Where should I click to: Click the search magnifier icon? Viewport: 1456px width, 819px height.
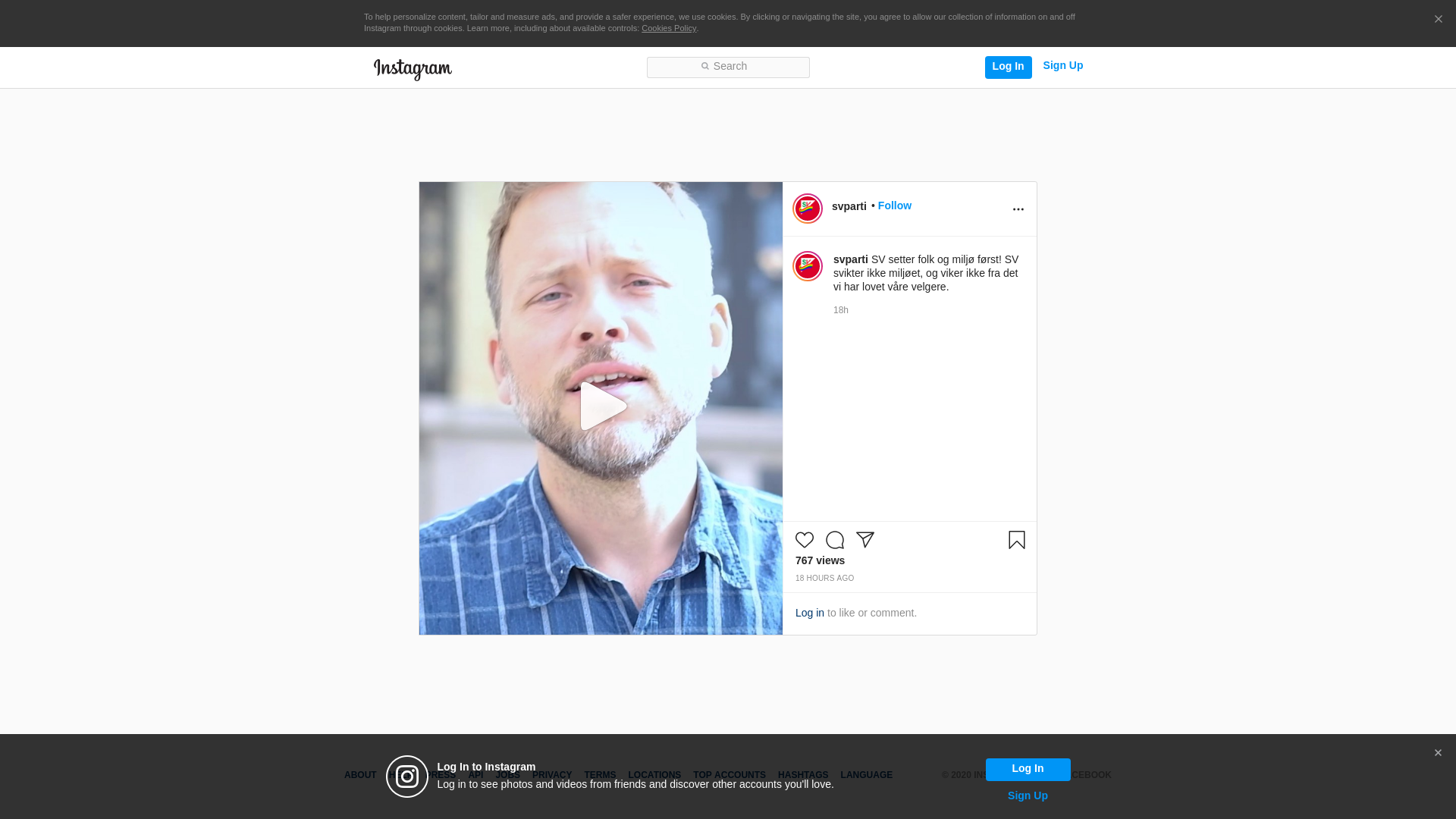coord(705,67)
